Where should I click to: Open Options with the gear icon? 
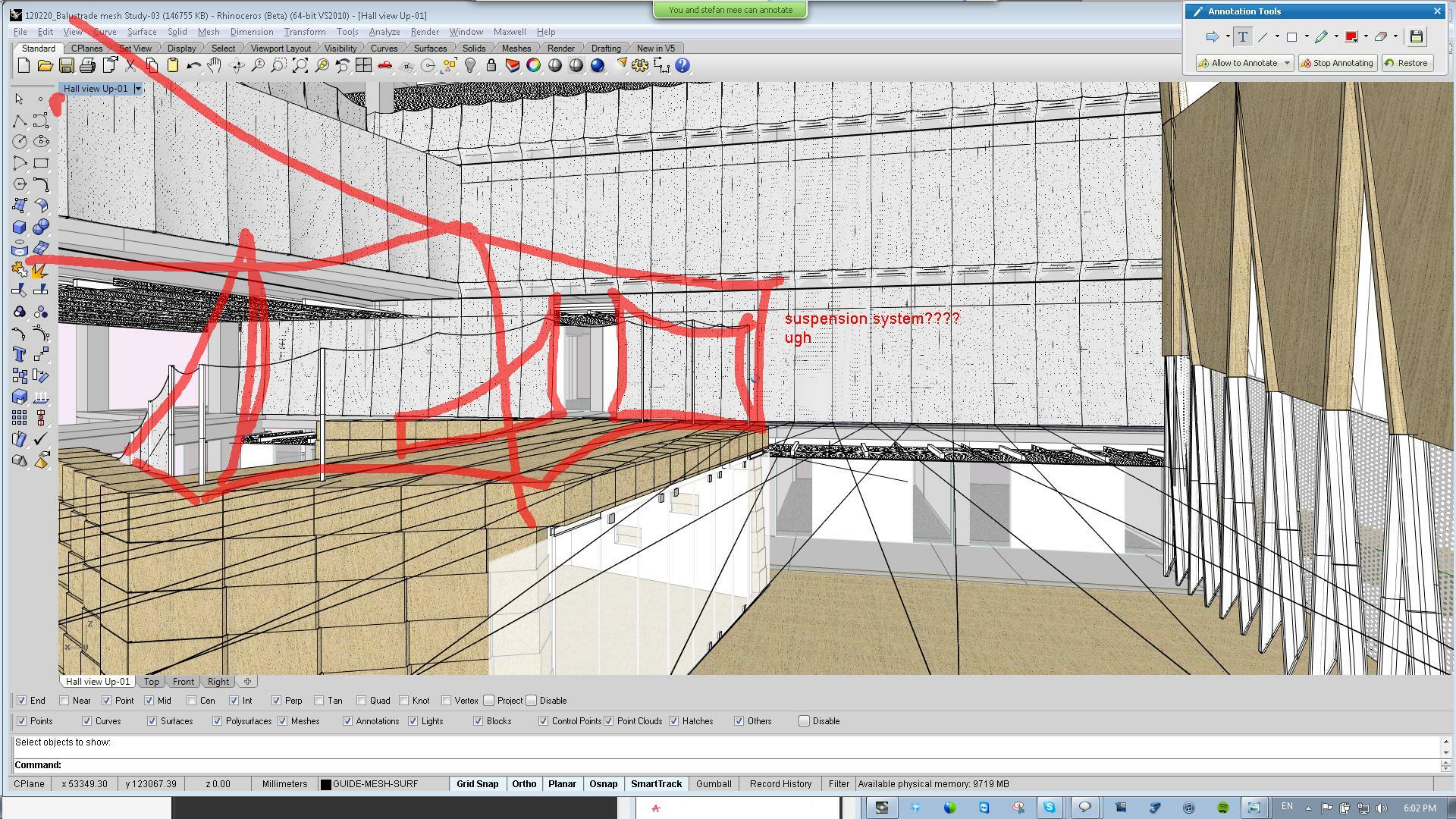640,66
